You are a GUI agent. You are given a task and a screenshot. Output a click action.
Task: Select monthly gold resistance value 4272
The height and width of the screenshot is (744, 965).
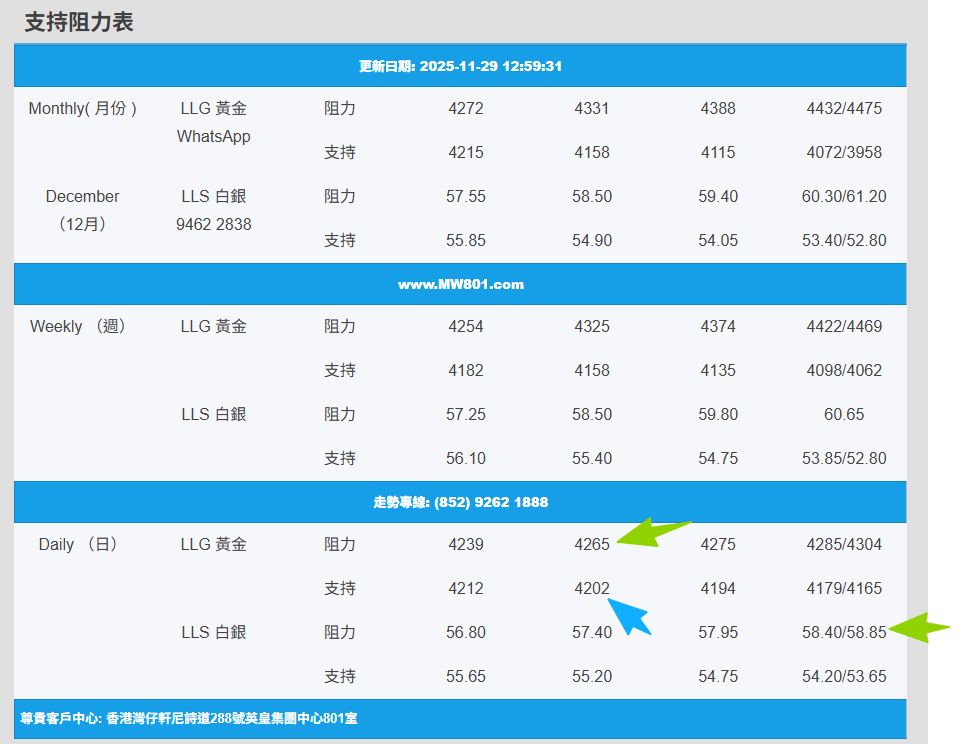(x=465, y=108)
